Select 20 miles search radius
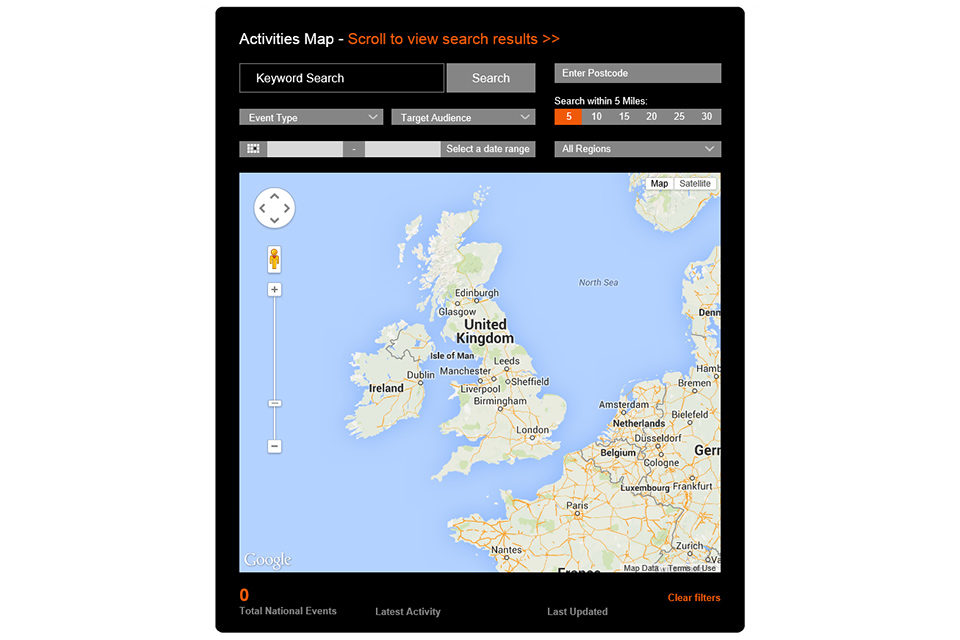This screenshot has height=640, width=960. coord(651,117)
